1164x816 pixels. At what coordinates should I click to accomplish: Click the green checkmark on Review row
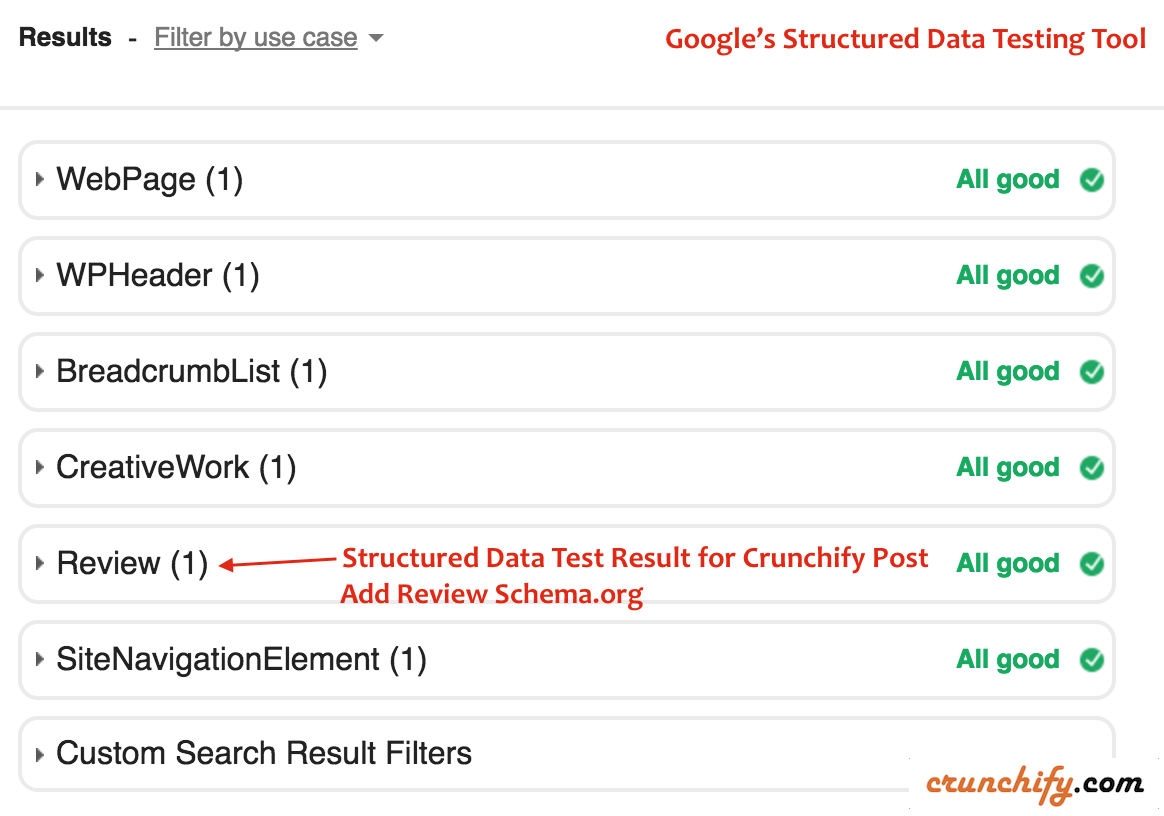[x=1092, y=564]
